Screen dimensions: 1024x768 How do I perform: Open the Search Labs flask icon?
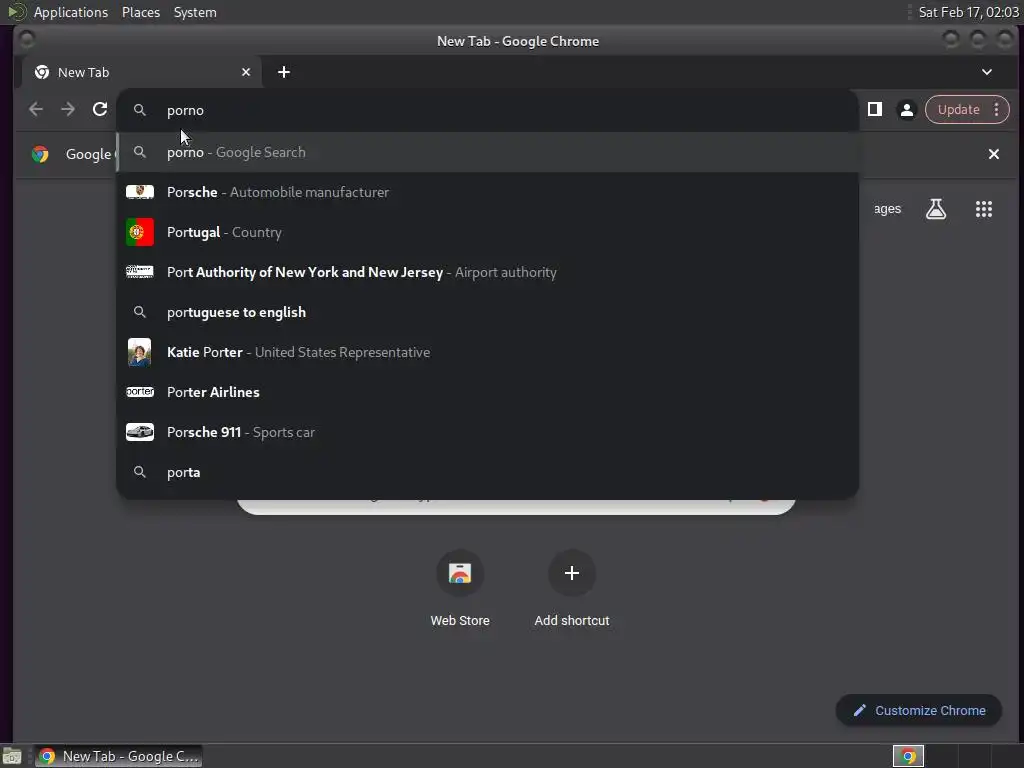936,209
